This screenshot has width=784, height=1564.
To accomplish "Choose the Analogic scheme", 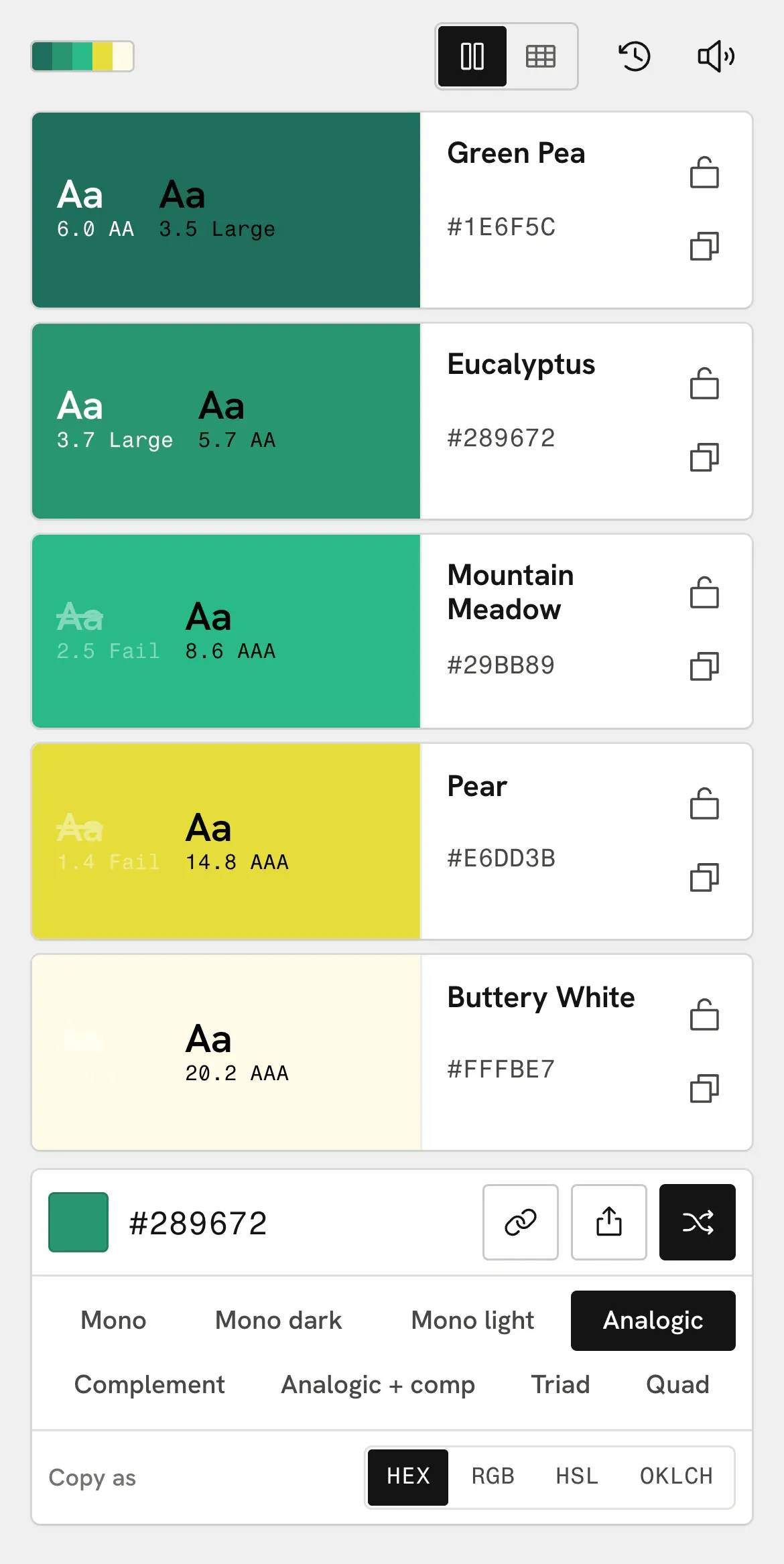I will 653,1320.
